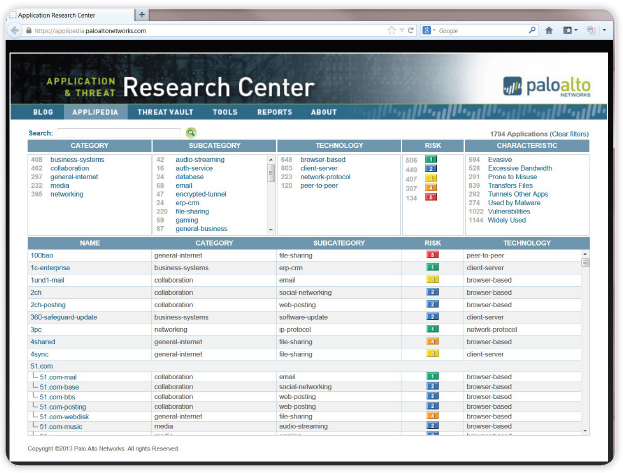Filter by Widely Used characteristic
This screenshot has width=623, height=473.
507,220
